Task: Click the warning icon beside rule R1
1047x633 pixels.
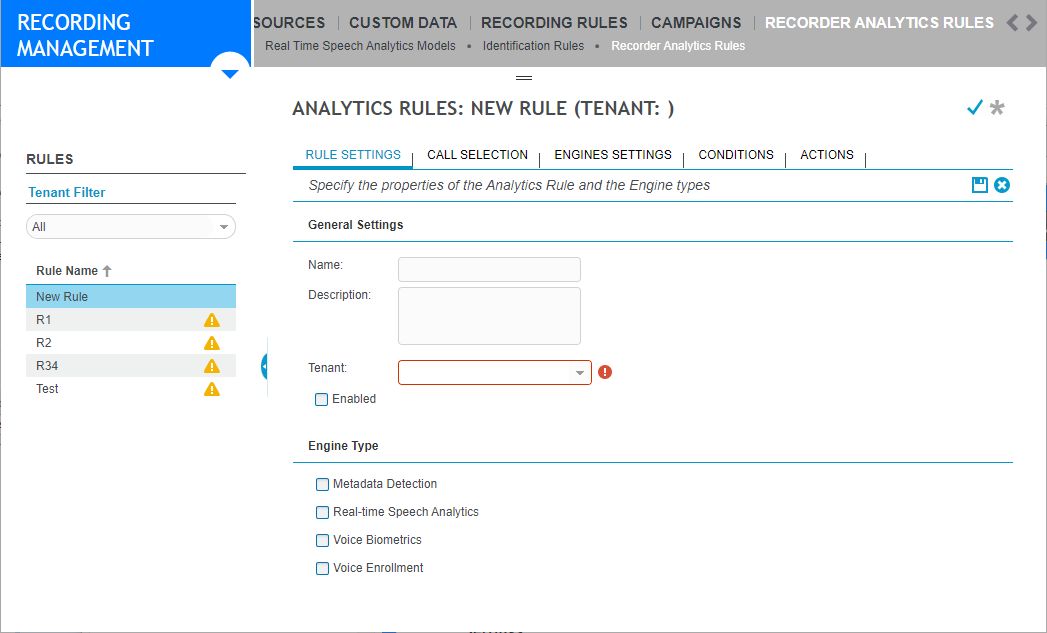Action: (211, 319)
